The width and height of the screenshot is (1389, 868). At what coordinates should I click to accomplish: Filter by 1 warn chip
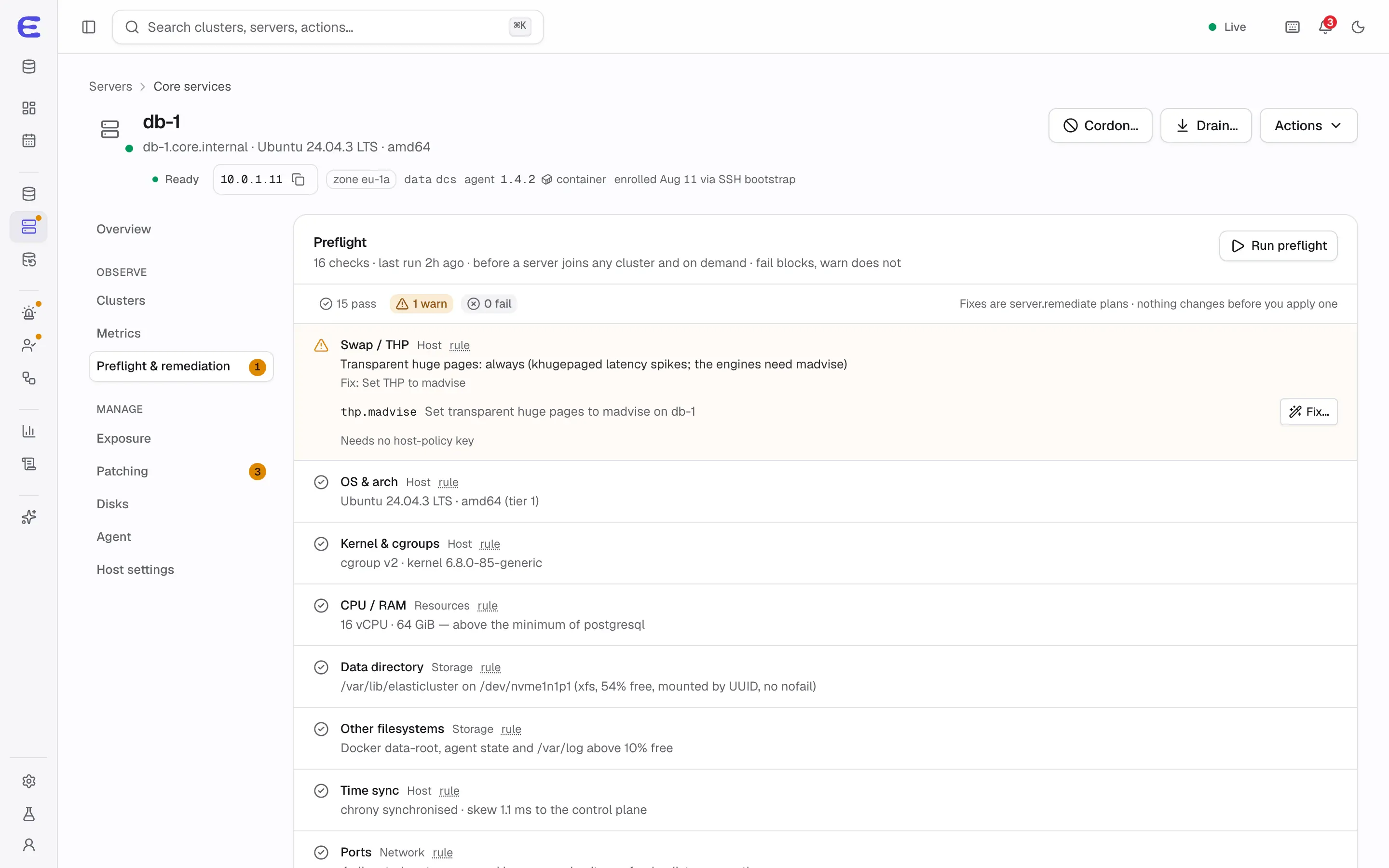pyautogui.click(x=422, y=304)
